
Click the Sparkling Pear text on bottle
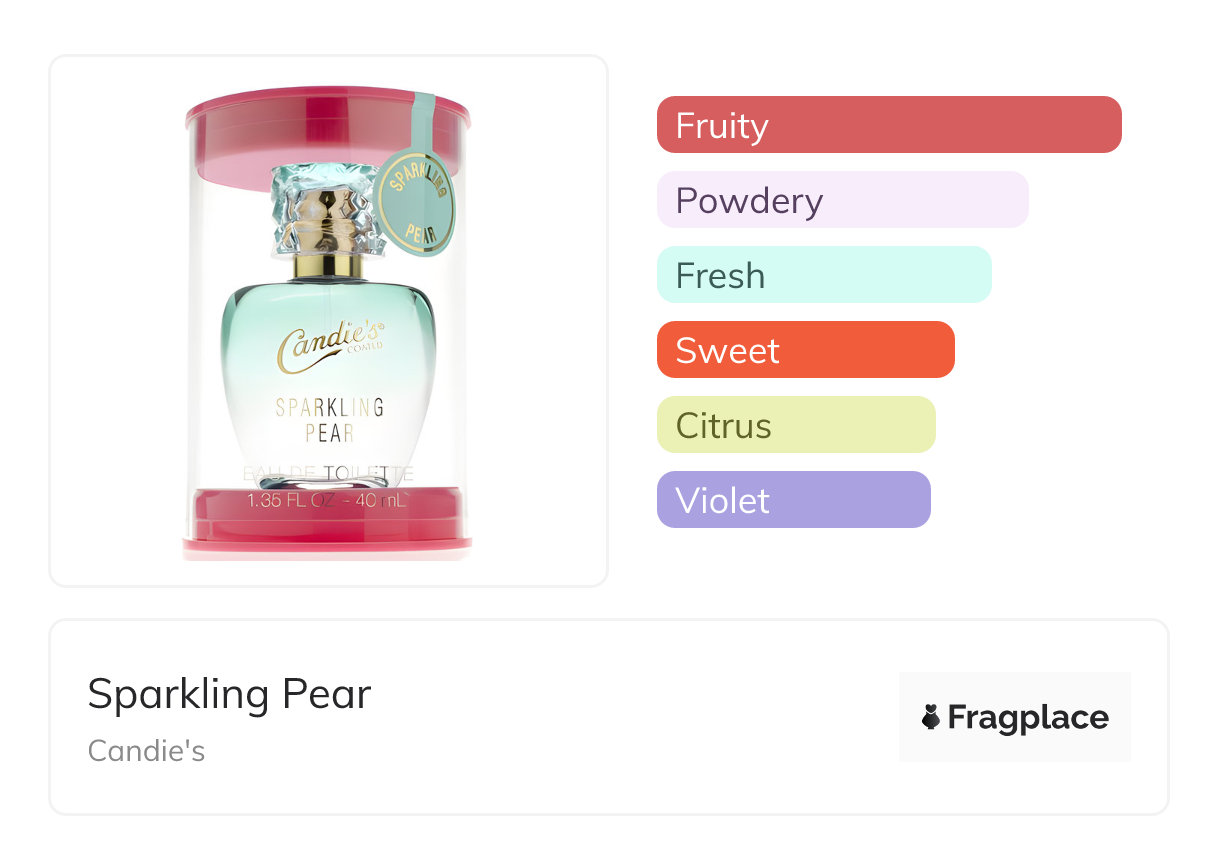[x=330, y=420]
